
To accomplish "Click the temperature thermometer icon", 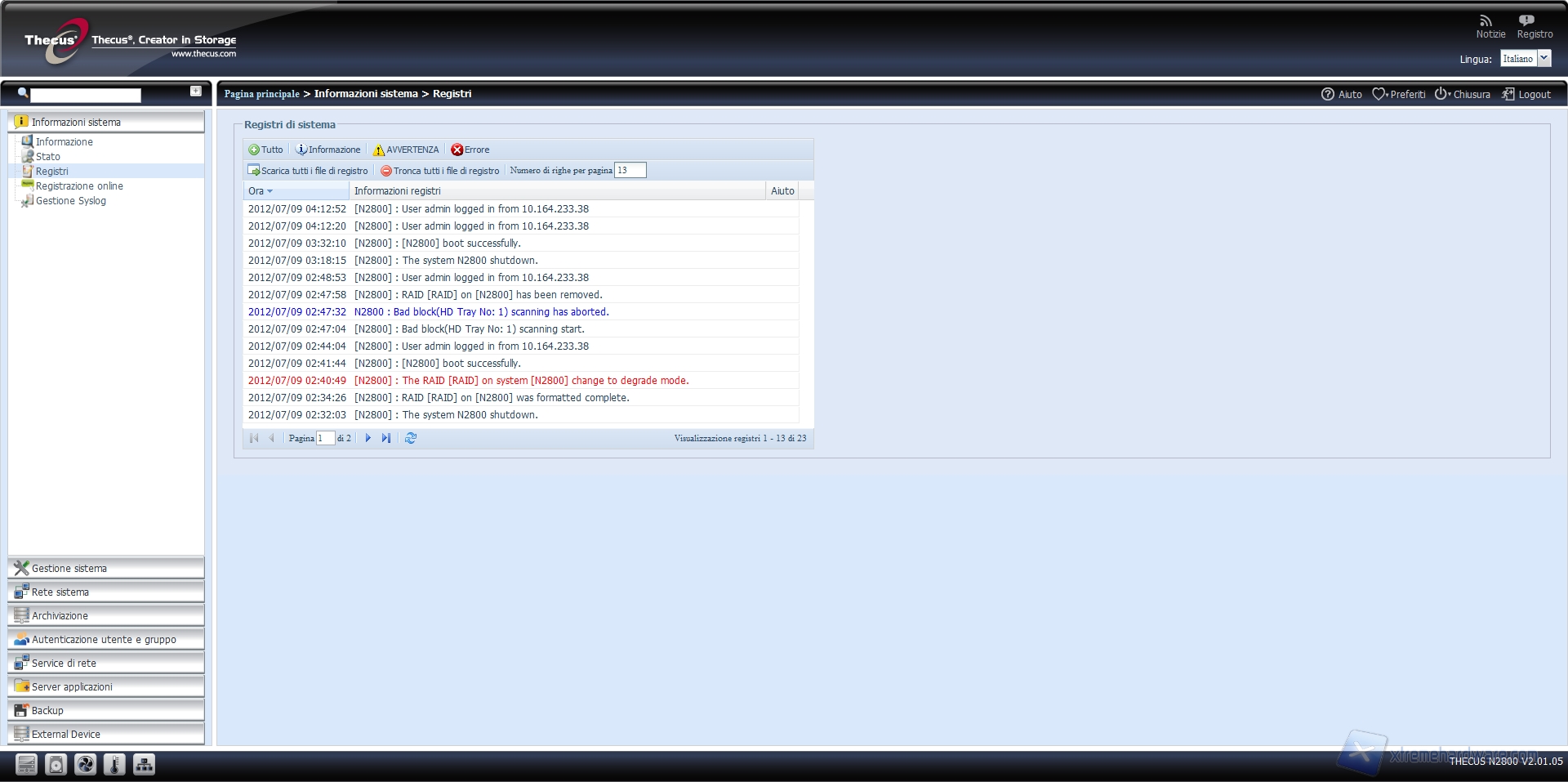I will pos(114,764).
